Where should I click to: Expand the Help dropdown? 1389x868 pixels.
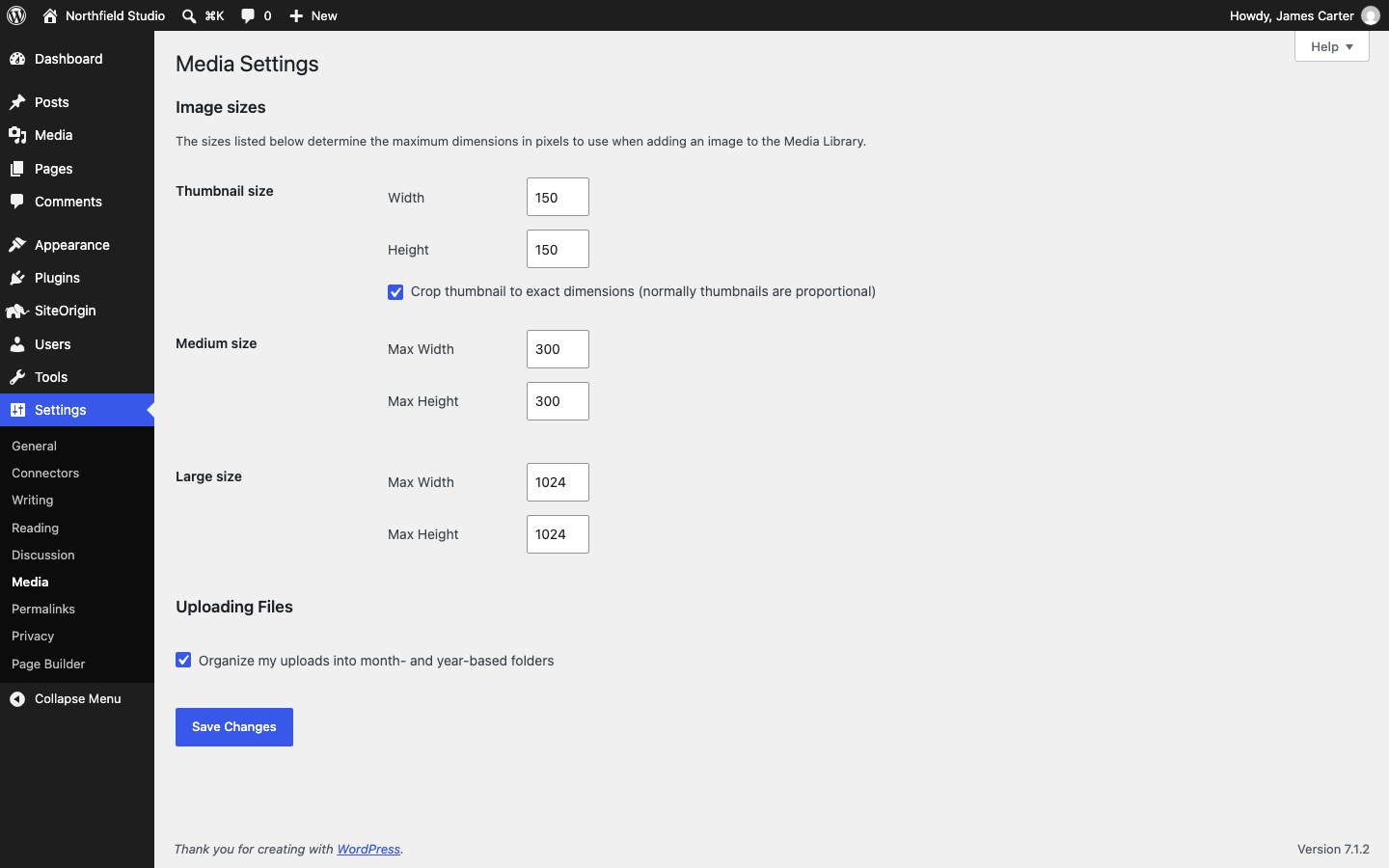[1332, 46]
